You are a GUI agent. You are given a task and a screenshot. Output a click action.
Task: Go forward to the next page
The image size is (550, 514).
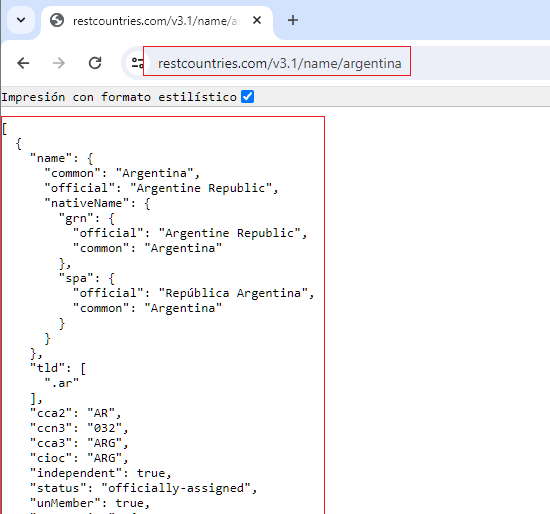(x=59, y=63)
